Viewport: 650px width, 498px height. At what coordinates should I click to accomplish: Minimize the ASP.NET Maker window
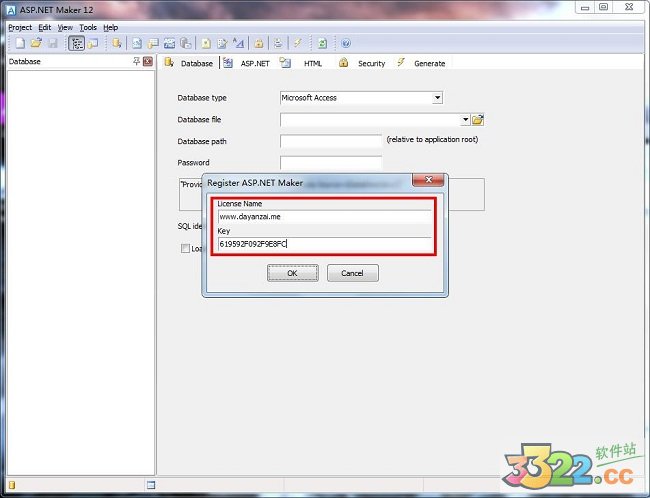point(585,7)
